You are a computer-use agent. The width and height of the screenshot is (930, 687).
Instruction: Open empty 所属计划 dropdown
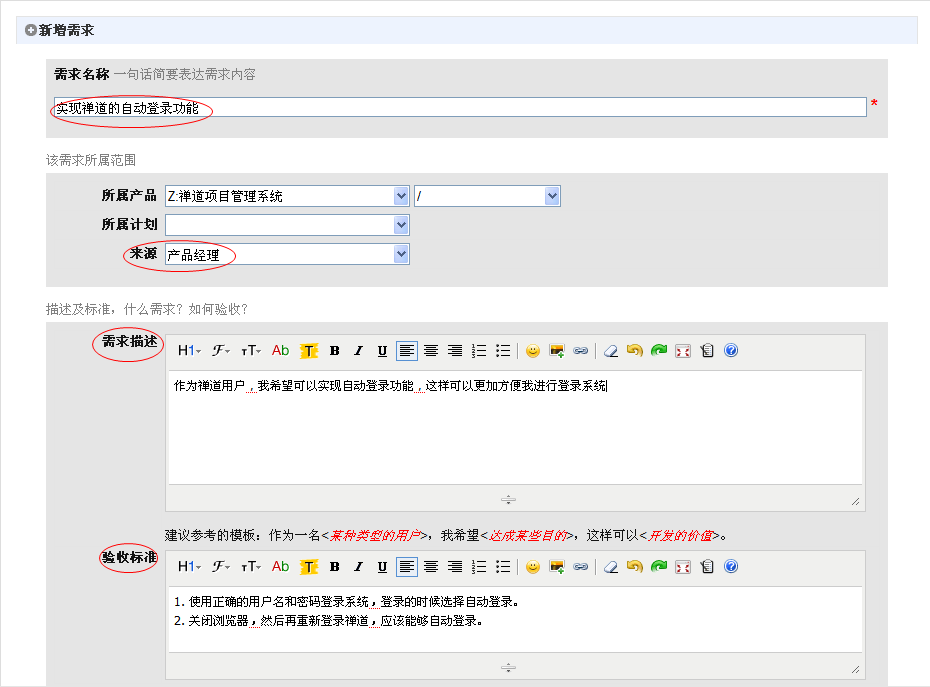[287, 225]
